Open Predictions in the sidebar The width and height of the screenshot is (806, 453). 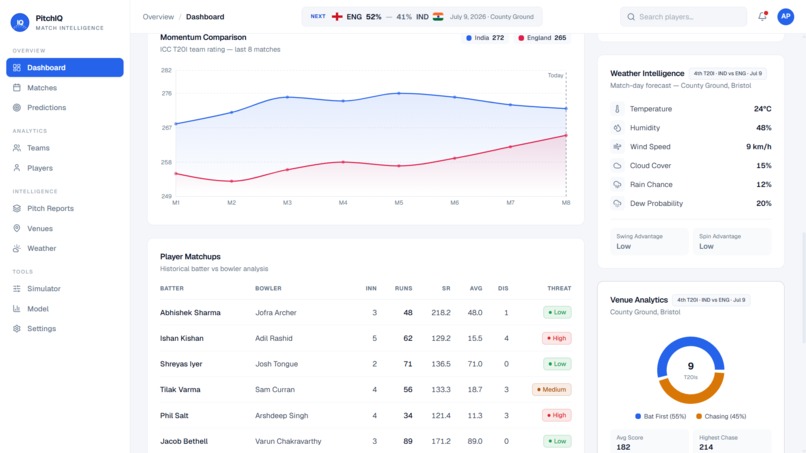pos(65,107)
